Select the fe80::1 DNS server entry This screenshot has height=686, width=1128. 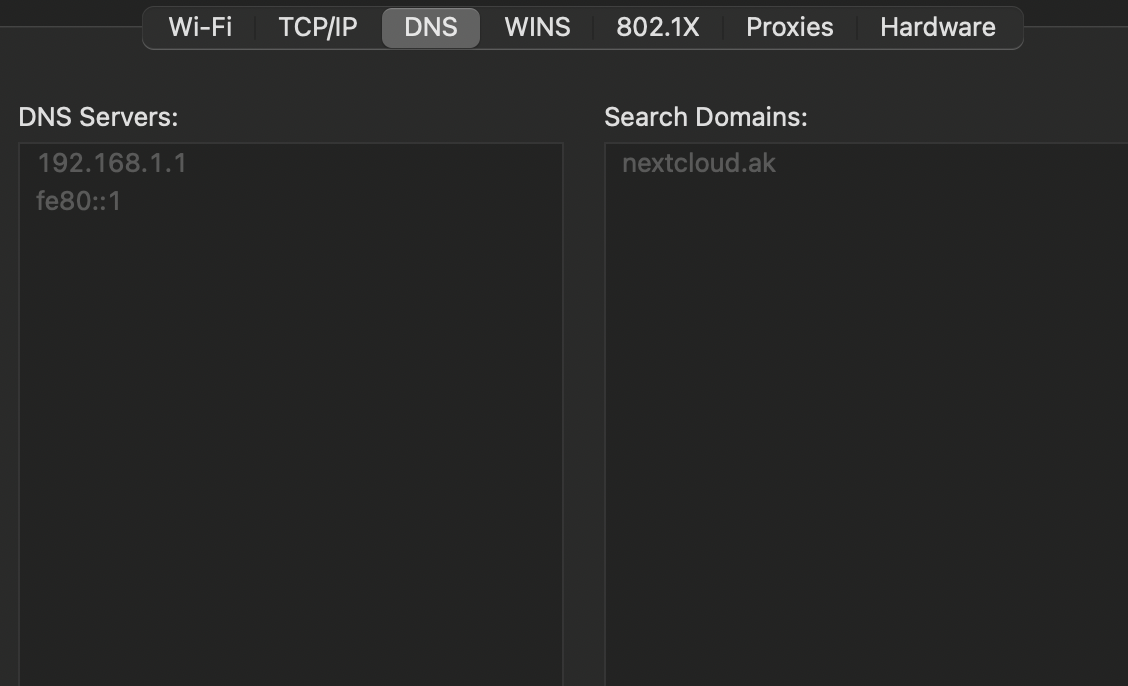click(78, 202)
